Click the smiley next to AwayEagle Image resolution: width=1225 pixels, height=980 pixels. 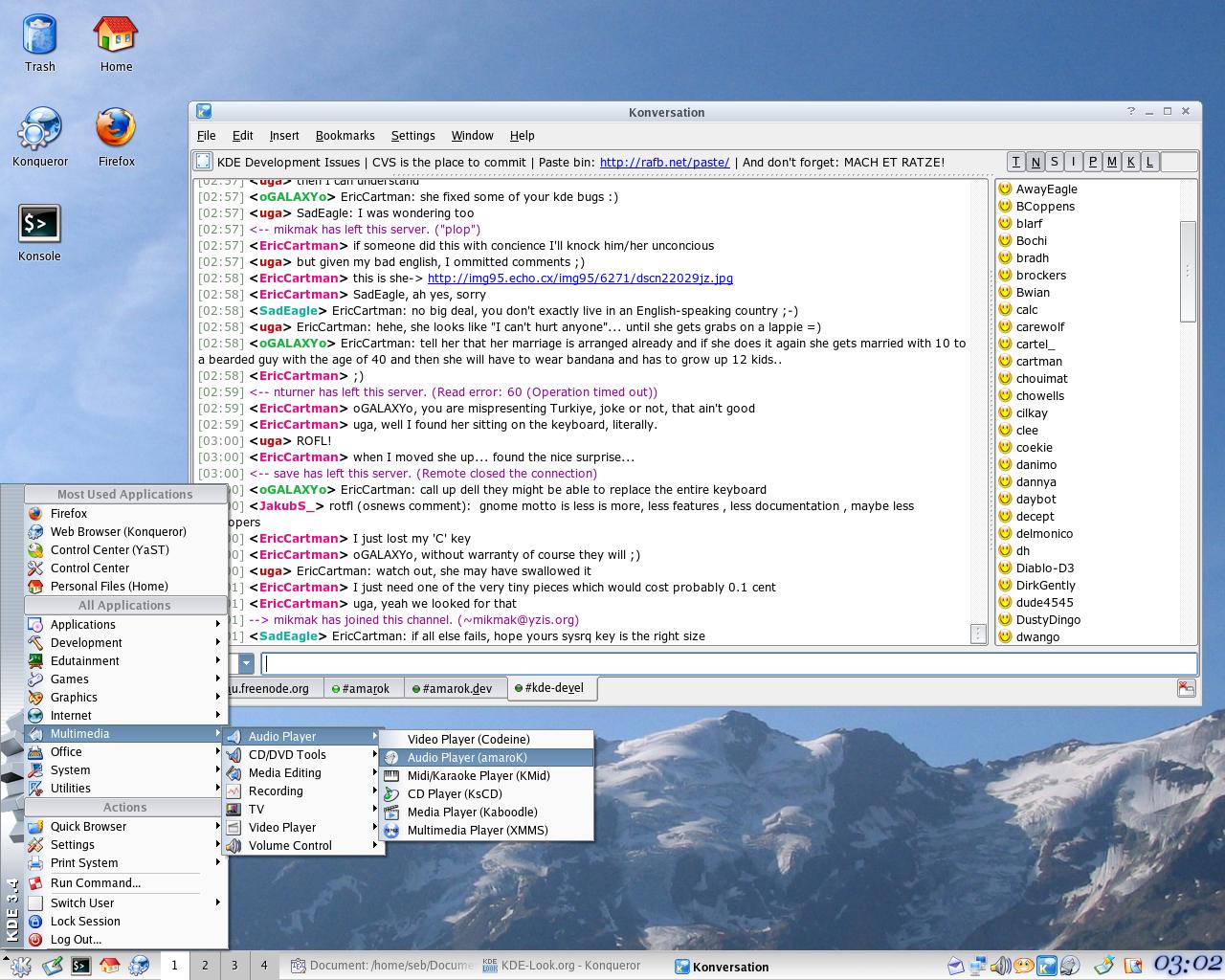click(x=1005, y=189)
